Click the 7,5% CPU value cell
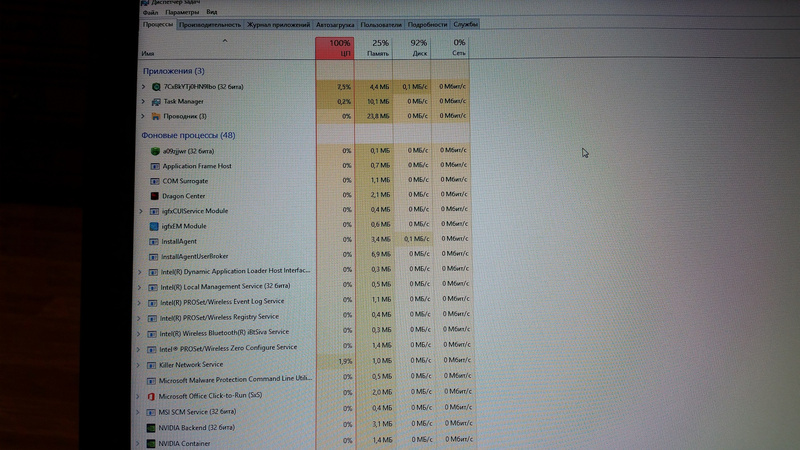The width and height of the screenshot is (800, 450). tap(335, 87)
